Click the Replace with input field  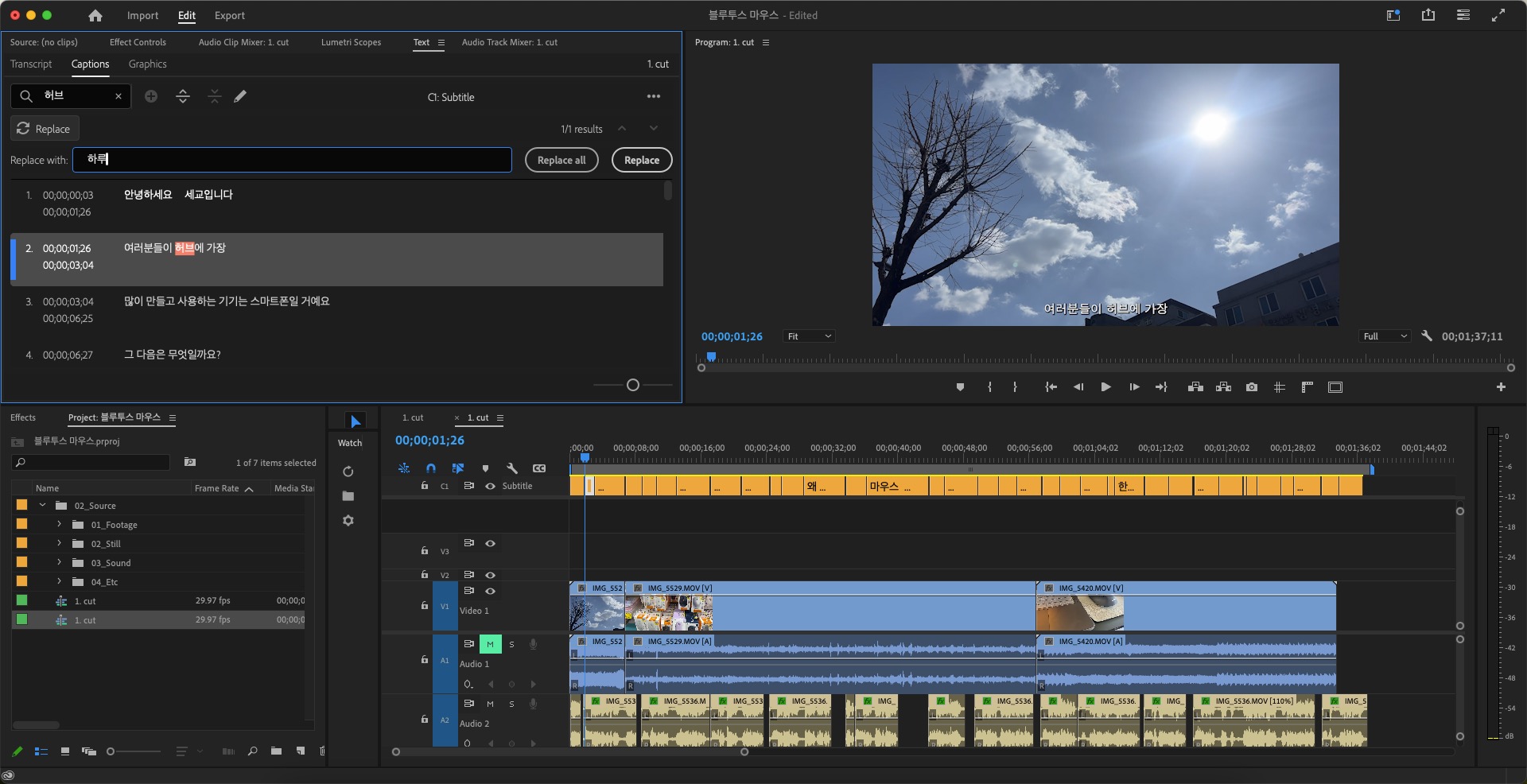[x=292, y=160]
